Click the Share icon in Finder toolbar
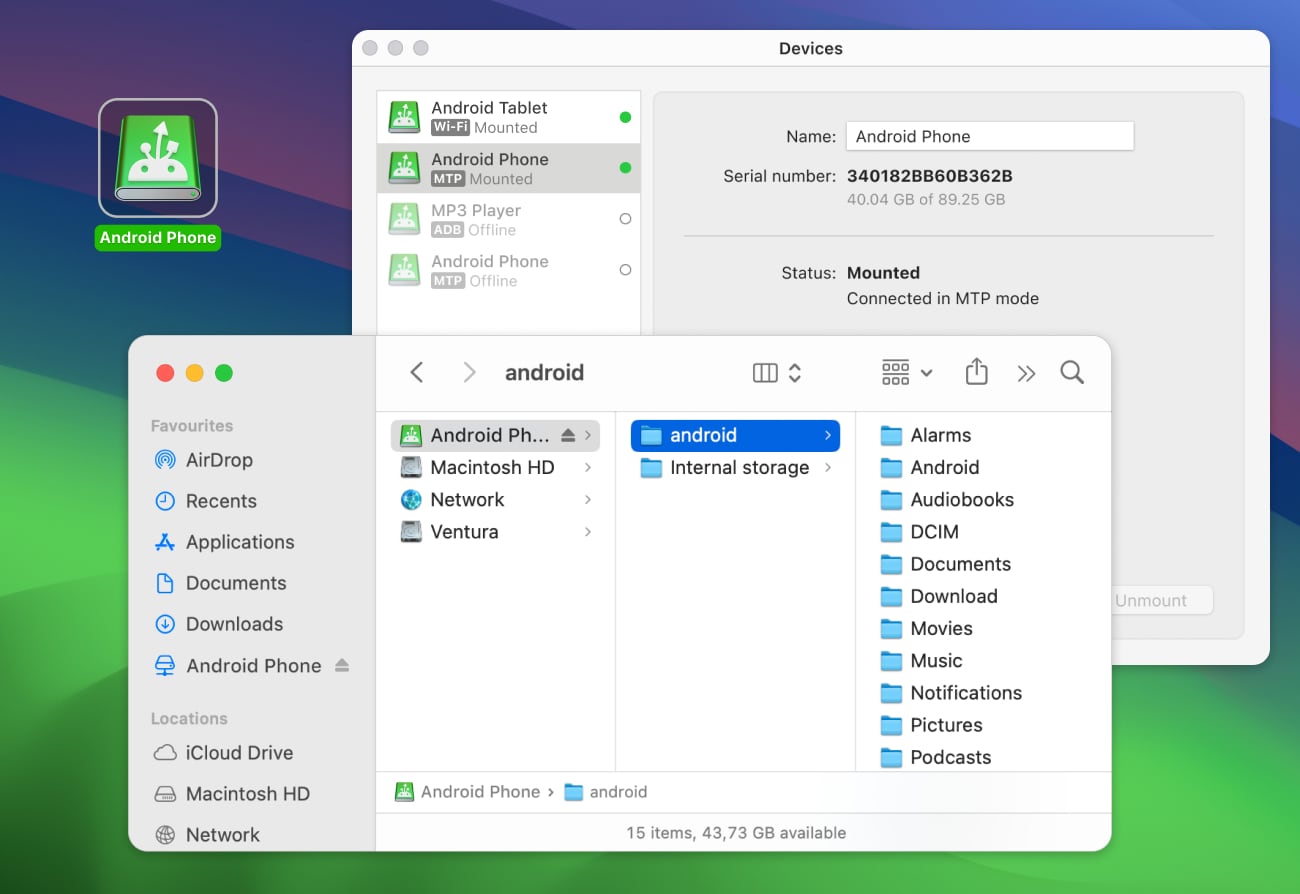This screenshot has width=1300, height=894. tap(976, 371)
